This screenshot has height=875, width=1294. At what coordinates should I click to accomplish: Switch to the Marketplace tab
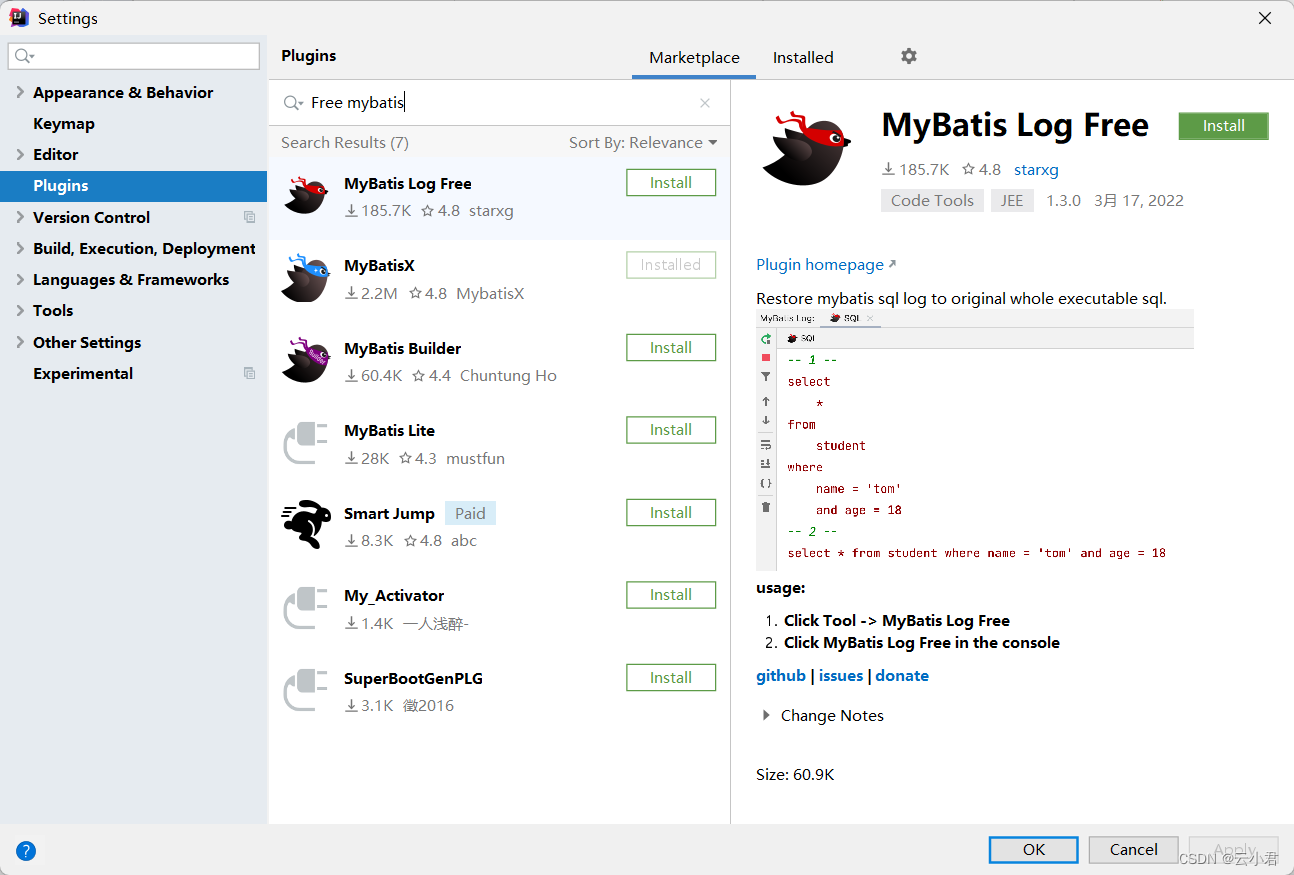pyautogui.click(x=694, y=57)
